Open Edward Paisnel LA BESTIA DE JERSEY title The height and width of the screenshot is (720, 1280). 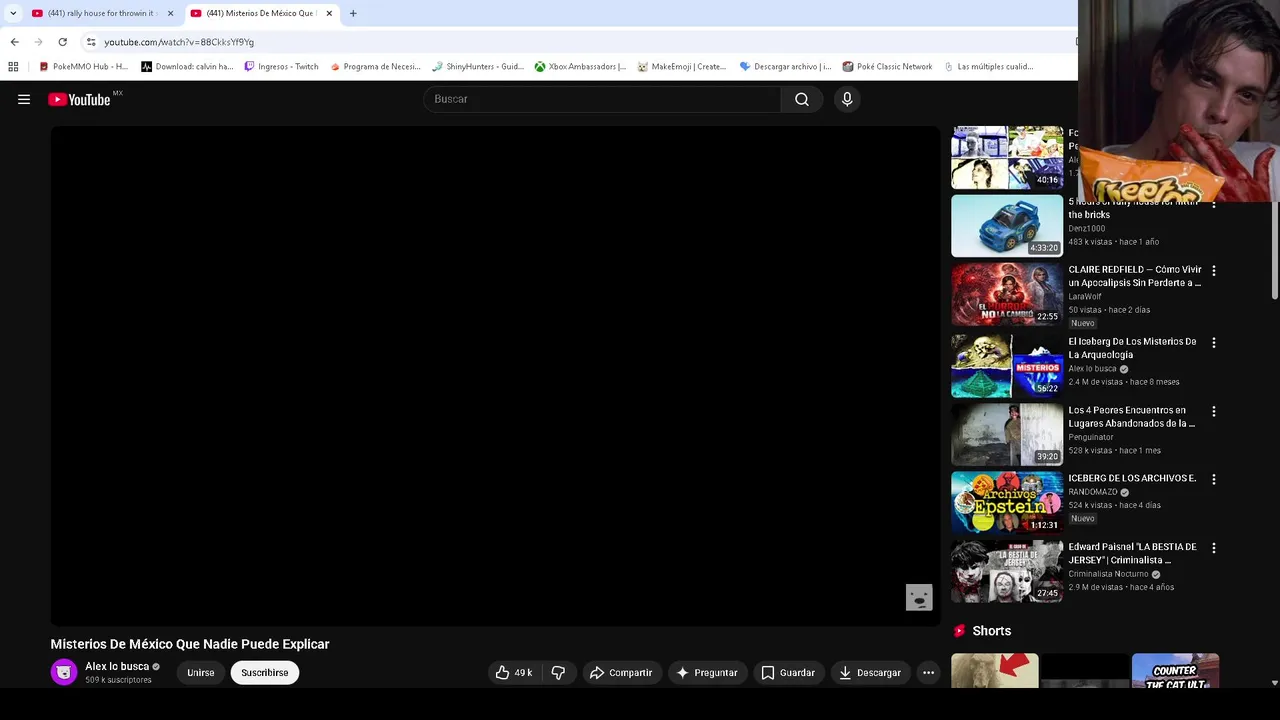tap(1132, 553)
